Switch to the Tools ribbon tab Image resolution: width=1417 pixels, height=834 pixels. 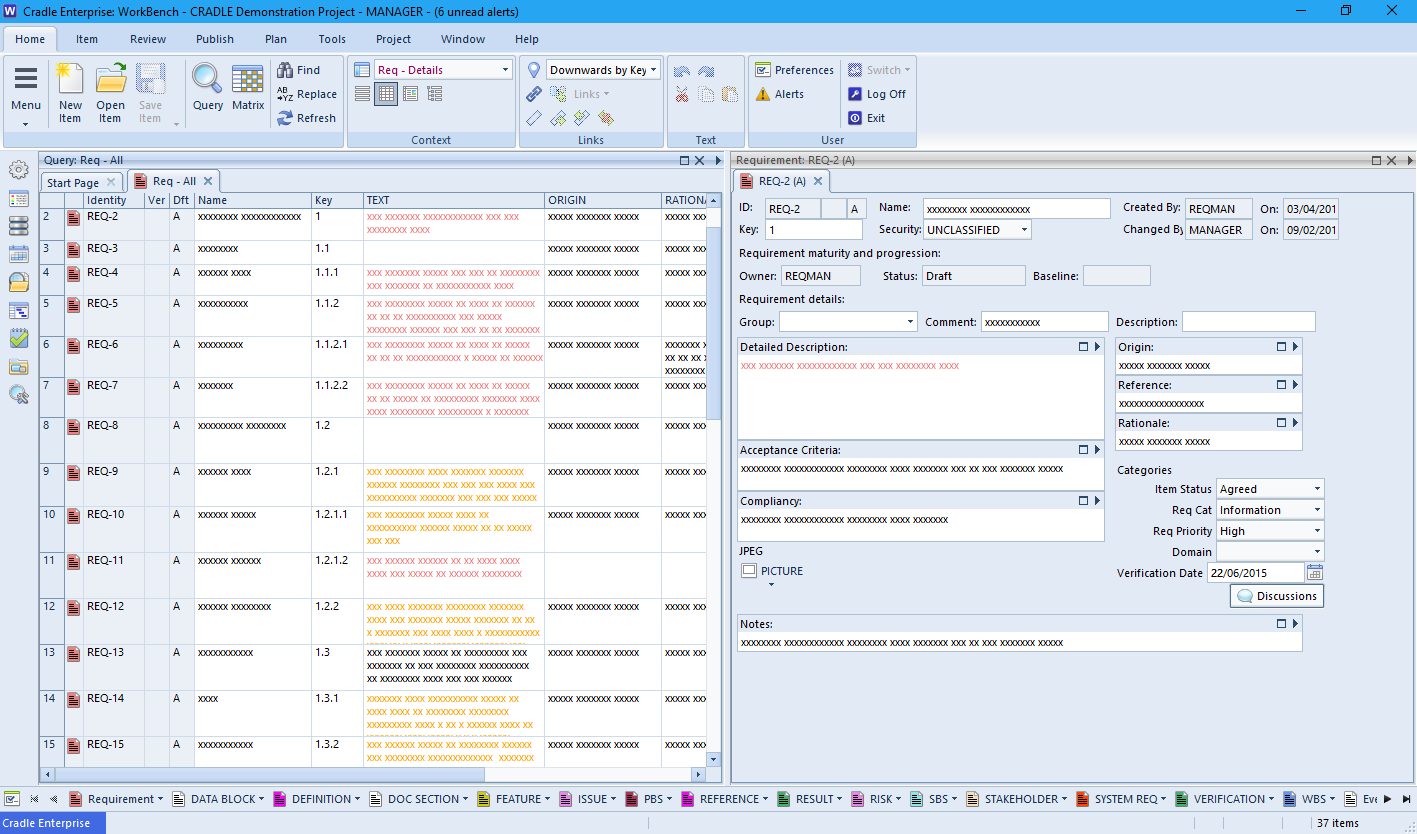(x=332, y=39)
